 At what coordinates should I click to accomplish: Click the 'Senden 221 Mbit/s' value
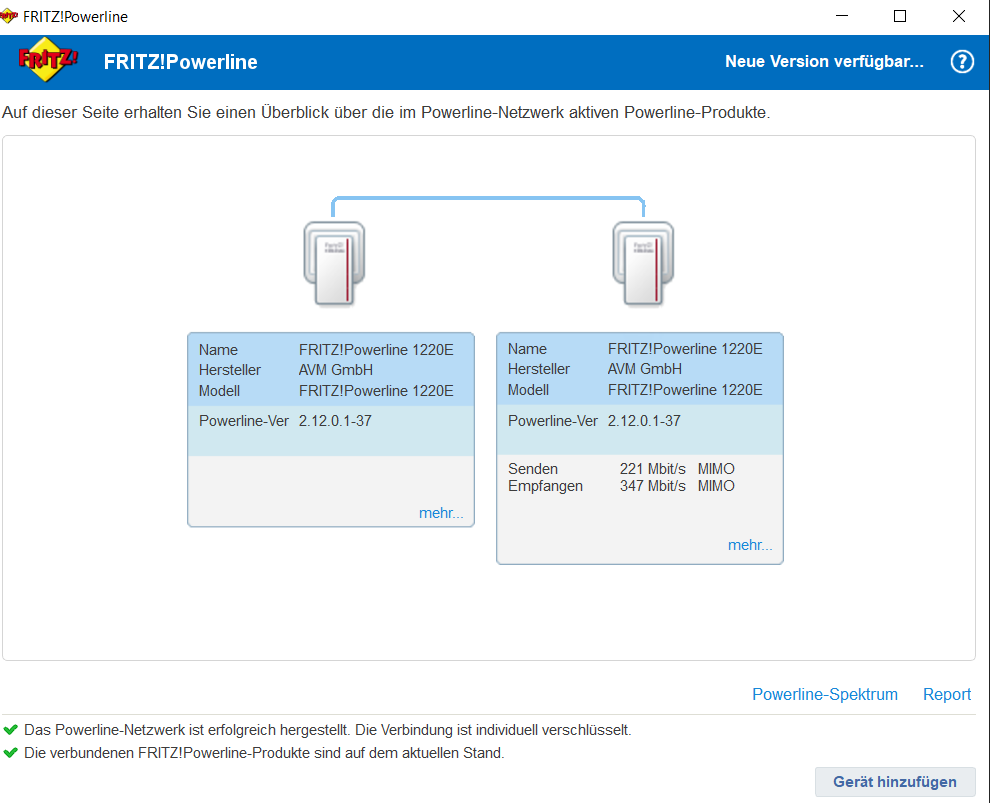point(652,468)
